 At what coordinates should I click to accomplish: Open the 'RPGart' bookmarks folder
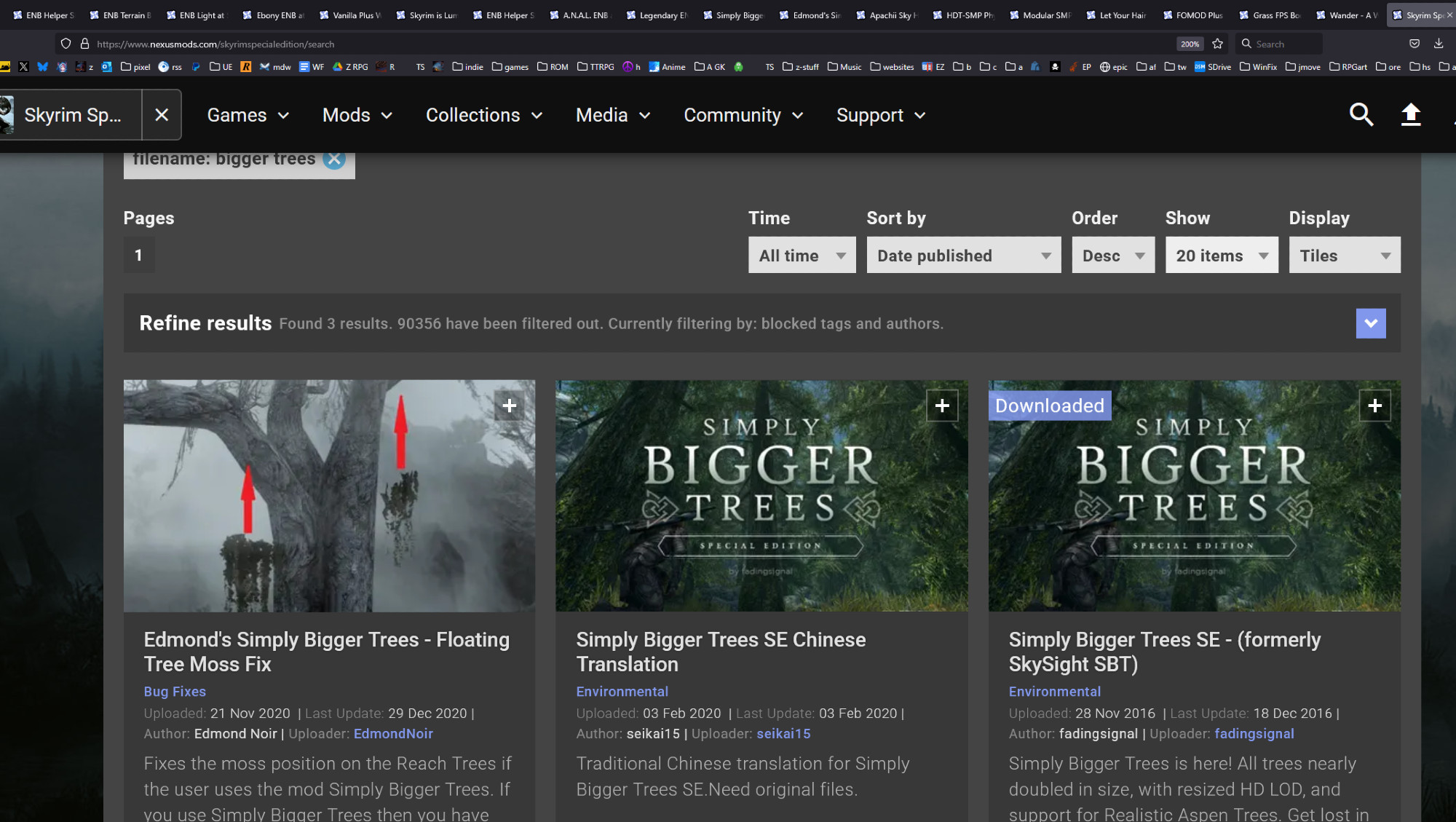coord(1348,67)
